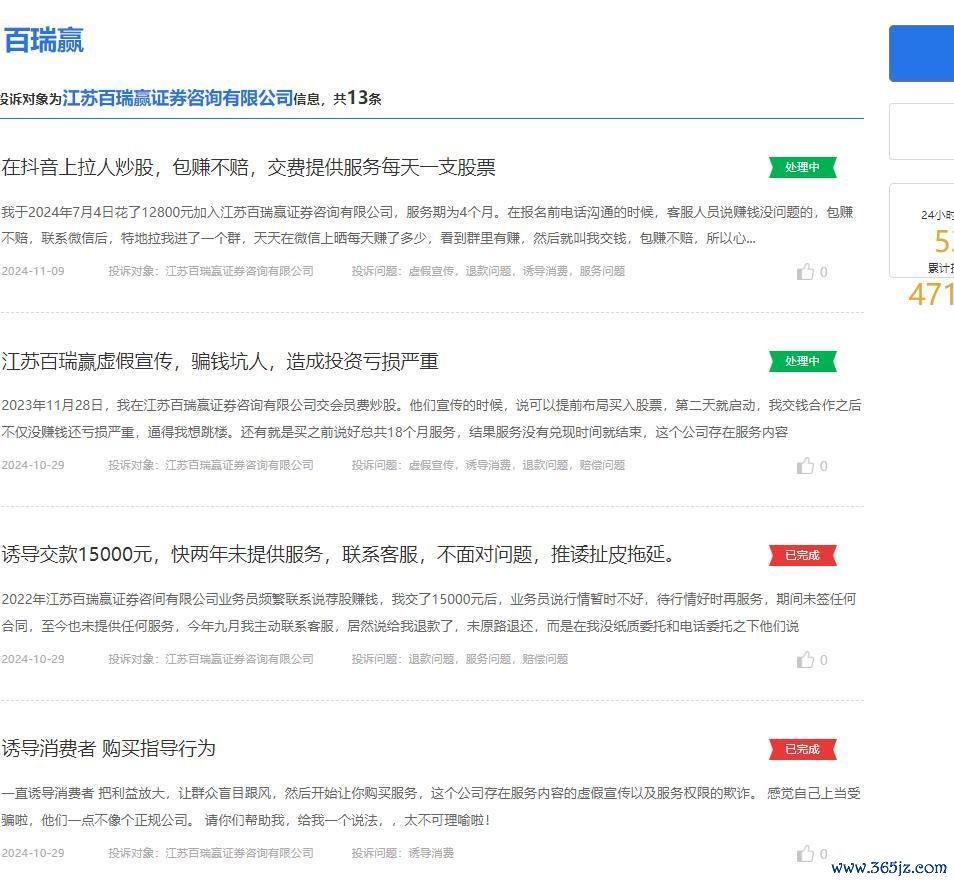Click thumbs-up on 江苏百瑞赢虚假宣传 complaint
Screen dimensions: 954x883
(806, 466)
